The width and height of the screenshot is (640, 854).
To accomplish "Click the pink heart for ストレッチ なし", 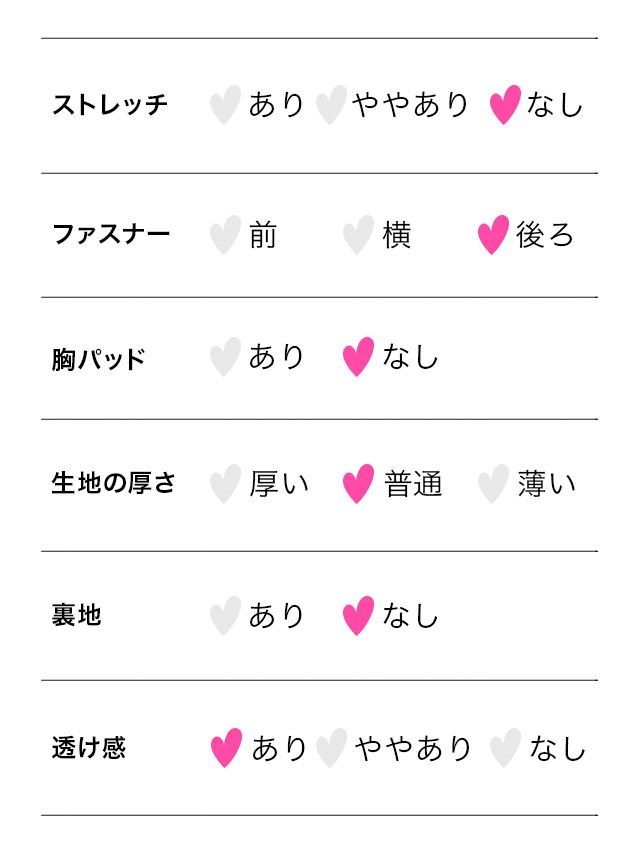I will tap(505, 105).
